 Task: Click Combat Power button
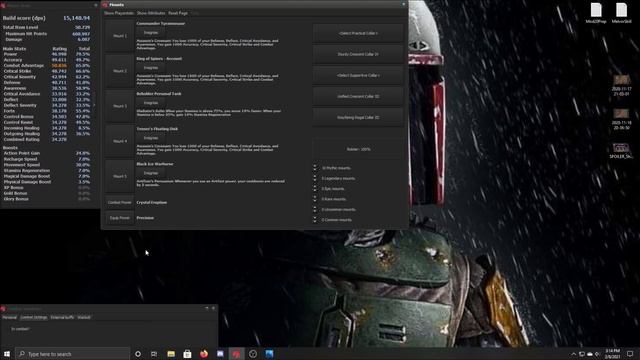click(x=120, y=202)
